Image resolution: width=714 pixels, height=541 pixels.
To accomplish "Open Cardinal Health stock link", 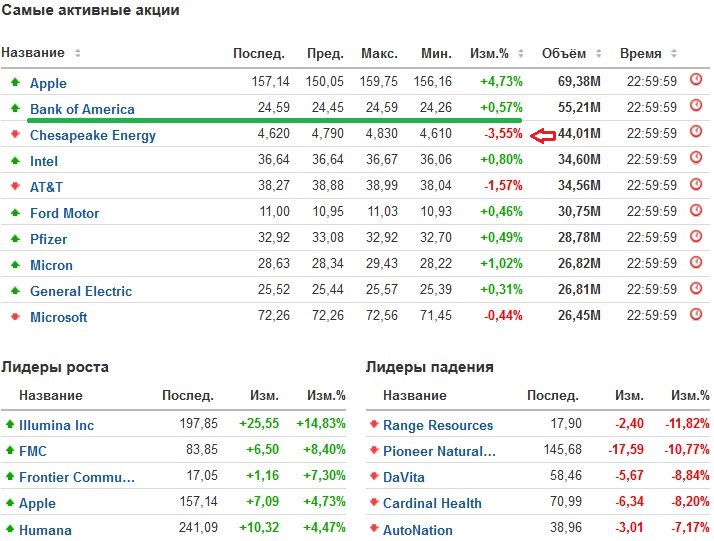I will [432, 503].
